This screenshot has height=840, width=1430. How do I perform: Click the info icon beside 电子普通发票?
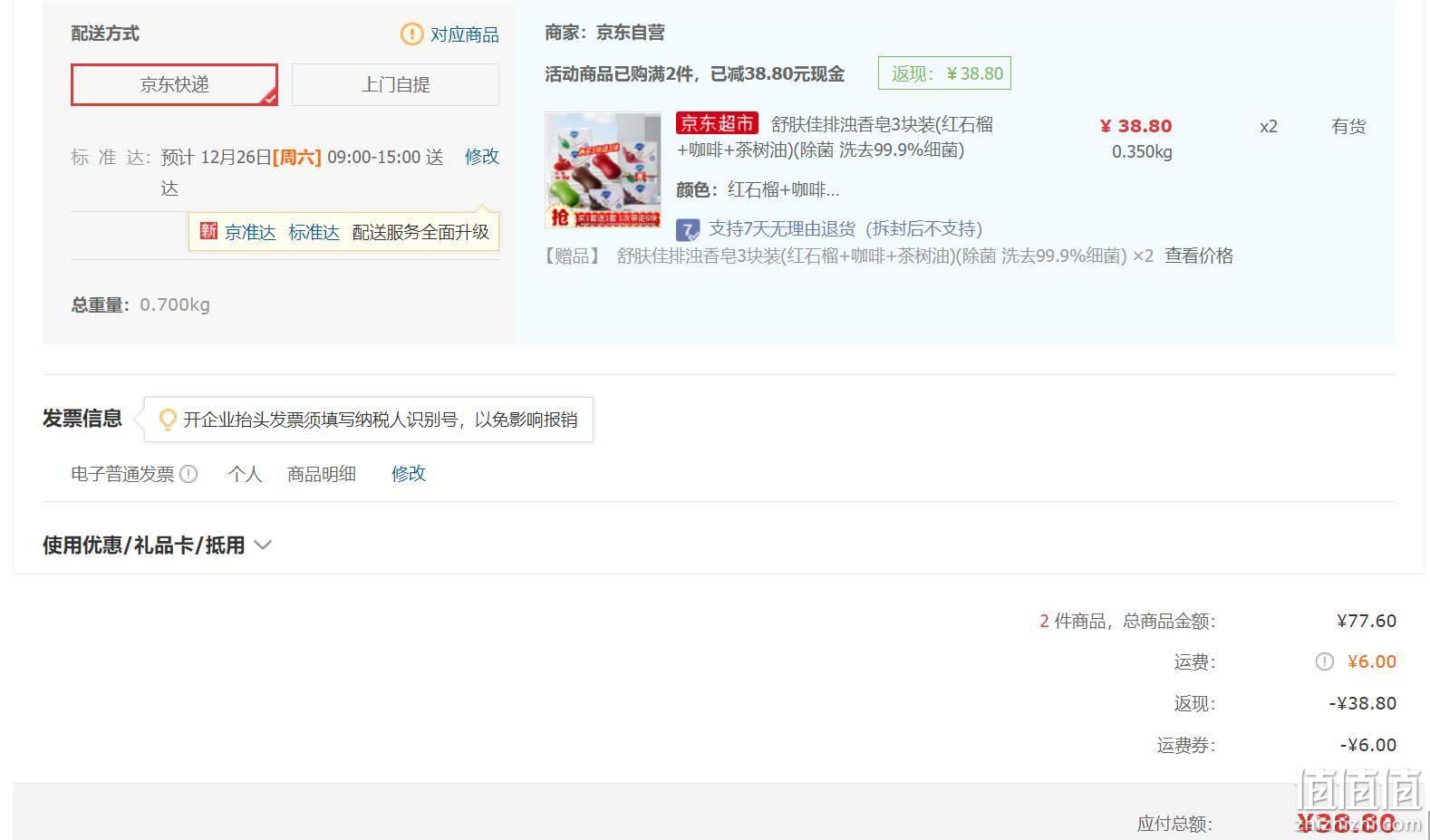coord(188,474)
